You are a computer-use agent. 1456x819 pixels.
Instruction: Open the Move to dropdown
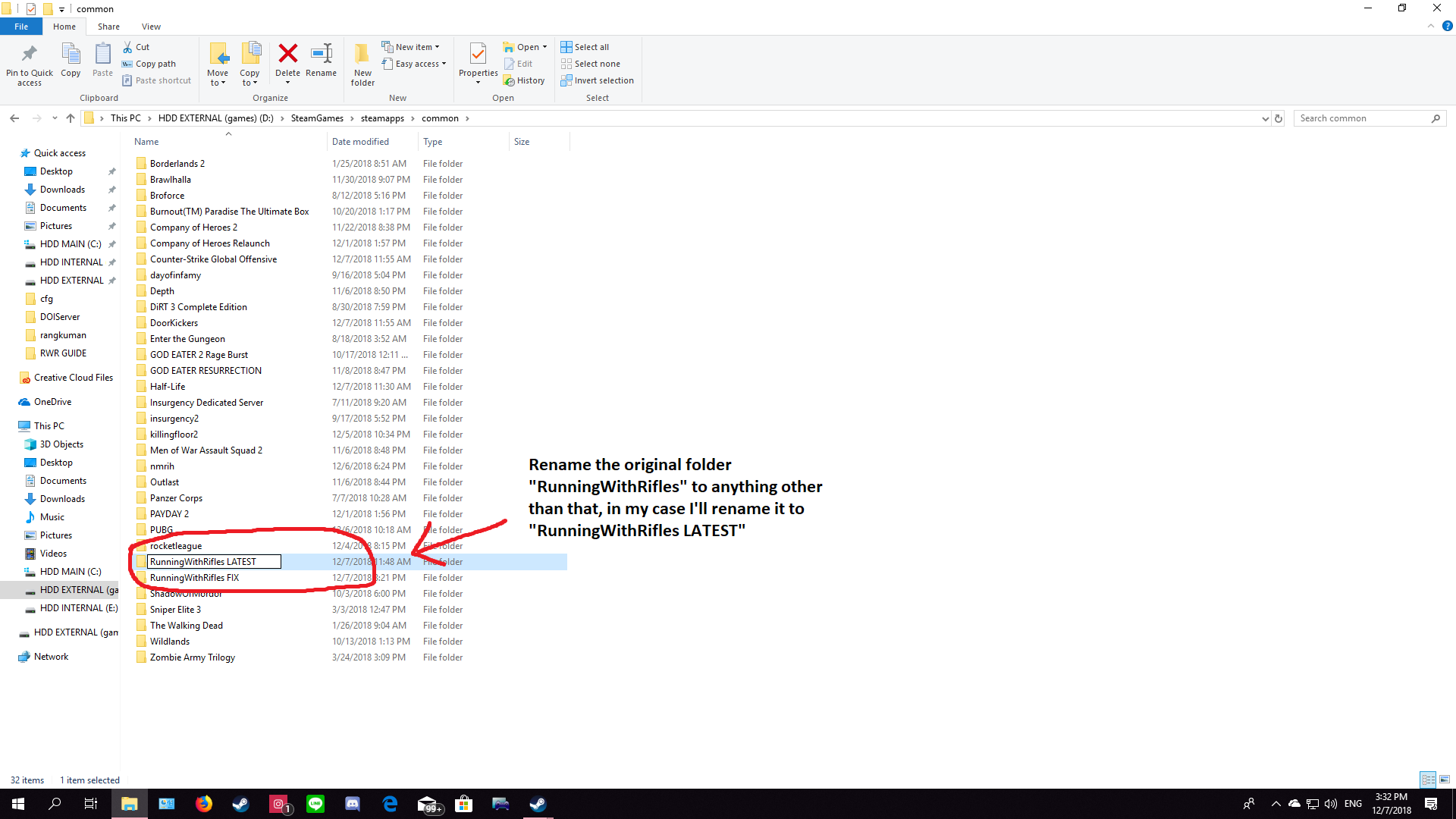[218, 78]
